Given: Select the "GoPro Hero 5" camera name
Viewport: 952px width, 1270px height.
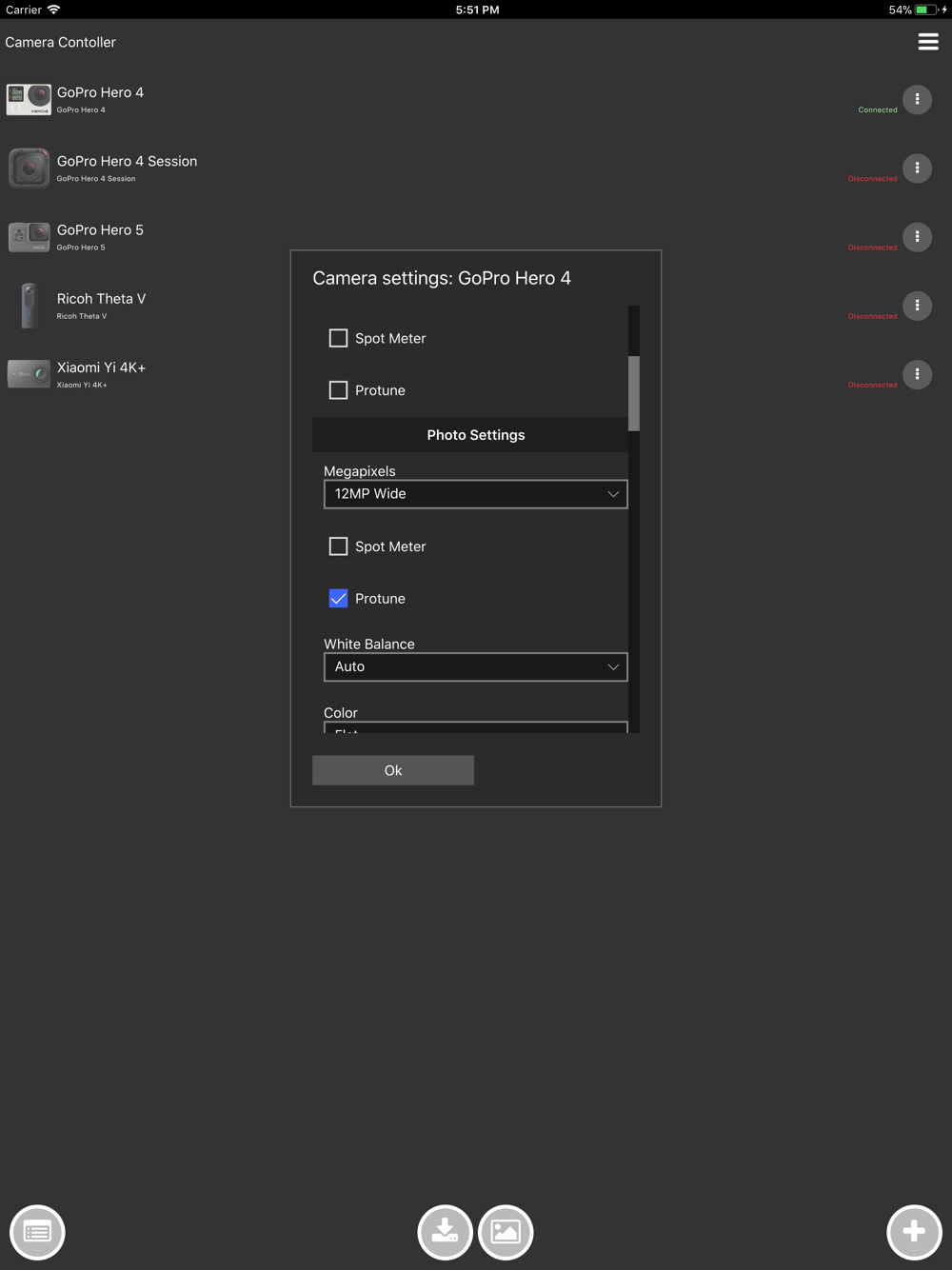Looking at the screenshot, I should point(100,229).
